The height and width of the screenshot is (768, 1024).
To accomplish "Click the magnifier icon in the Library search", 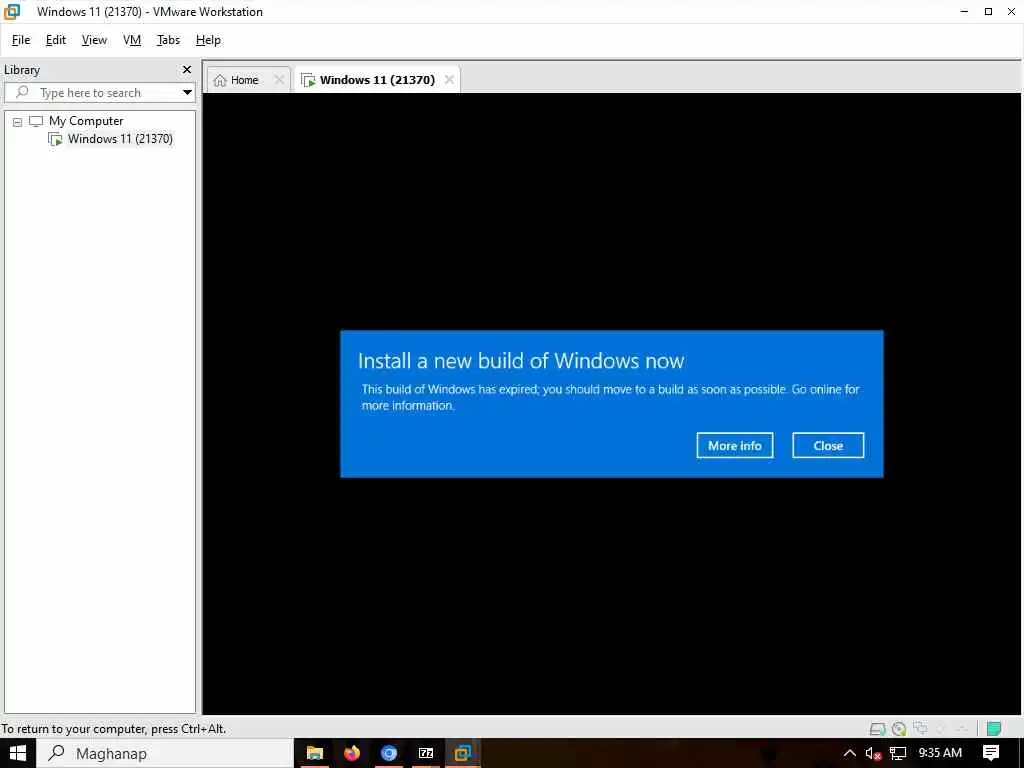I will [22, 92].
